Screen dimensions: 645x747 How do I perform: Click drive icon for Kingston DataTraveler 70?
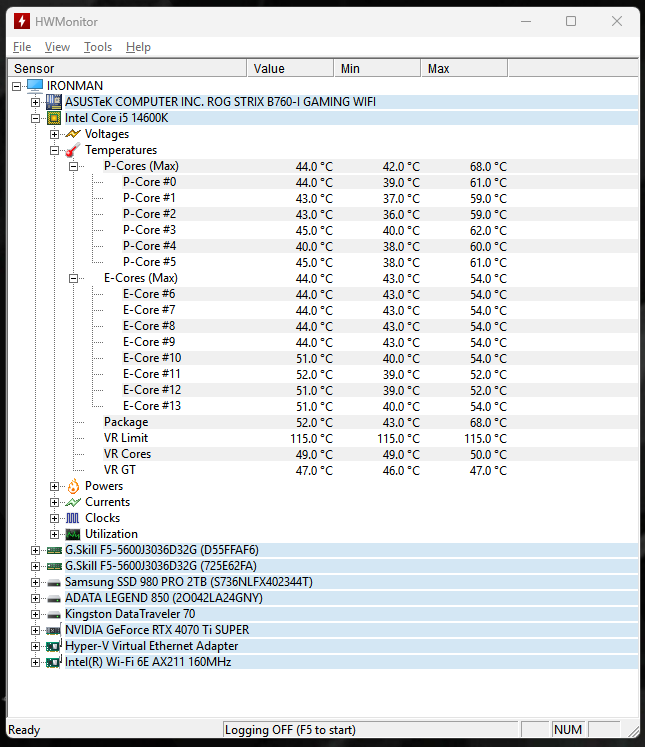[x=54, y=615]
